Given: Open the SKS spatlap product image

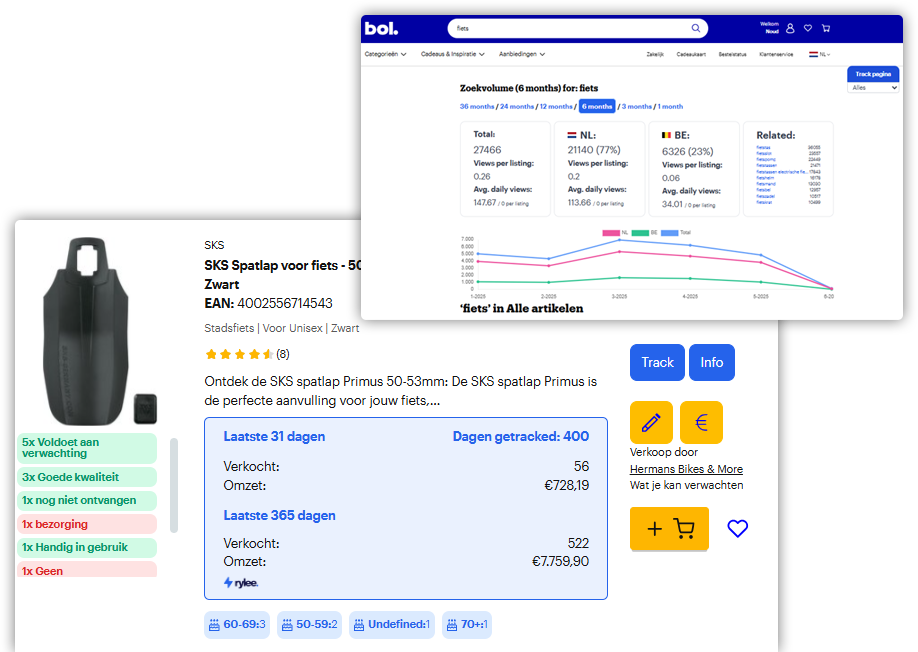Looking at the screenshot, I should coord(86,331).
